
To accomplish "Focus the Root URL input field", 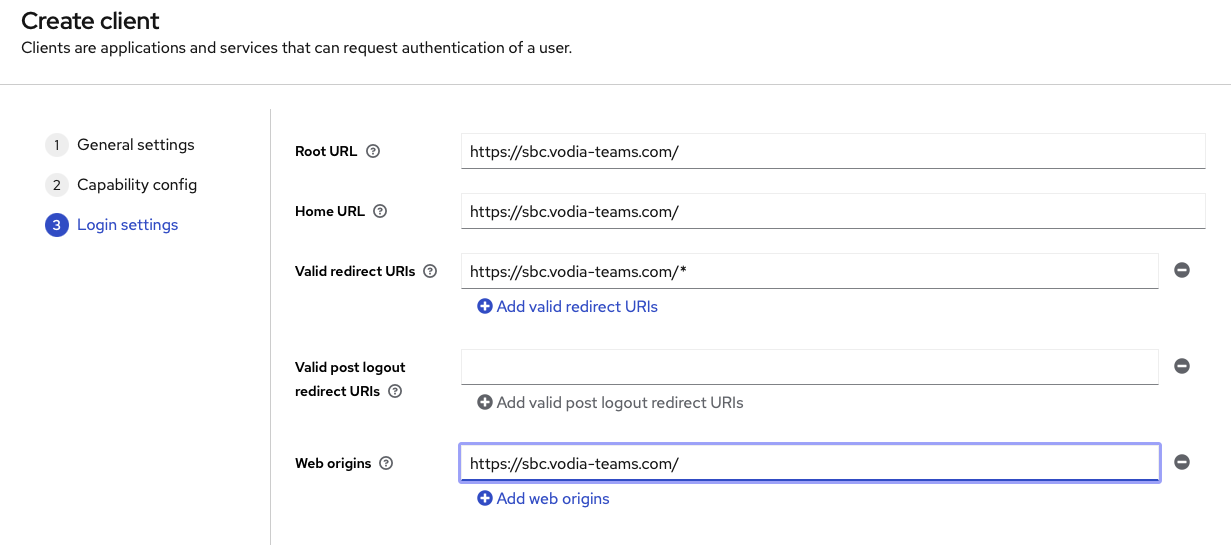I will [833, 152].
